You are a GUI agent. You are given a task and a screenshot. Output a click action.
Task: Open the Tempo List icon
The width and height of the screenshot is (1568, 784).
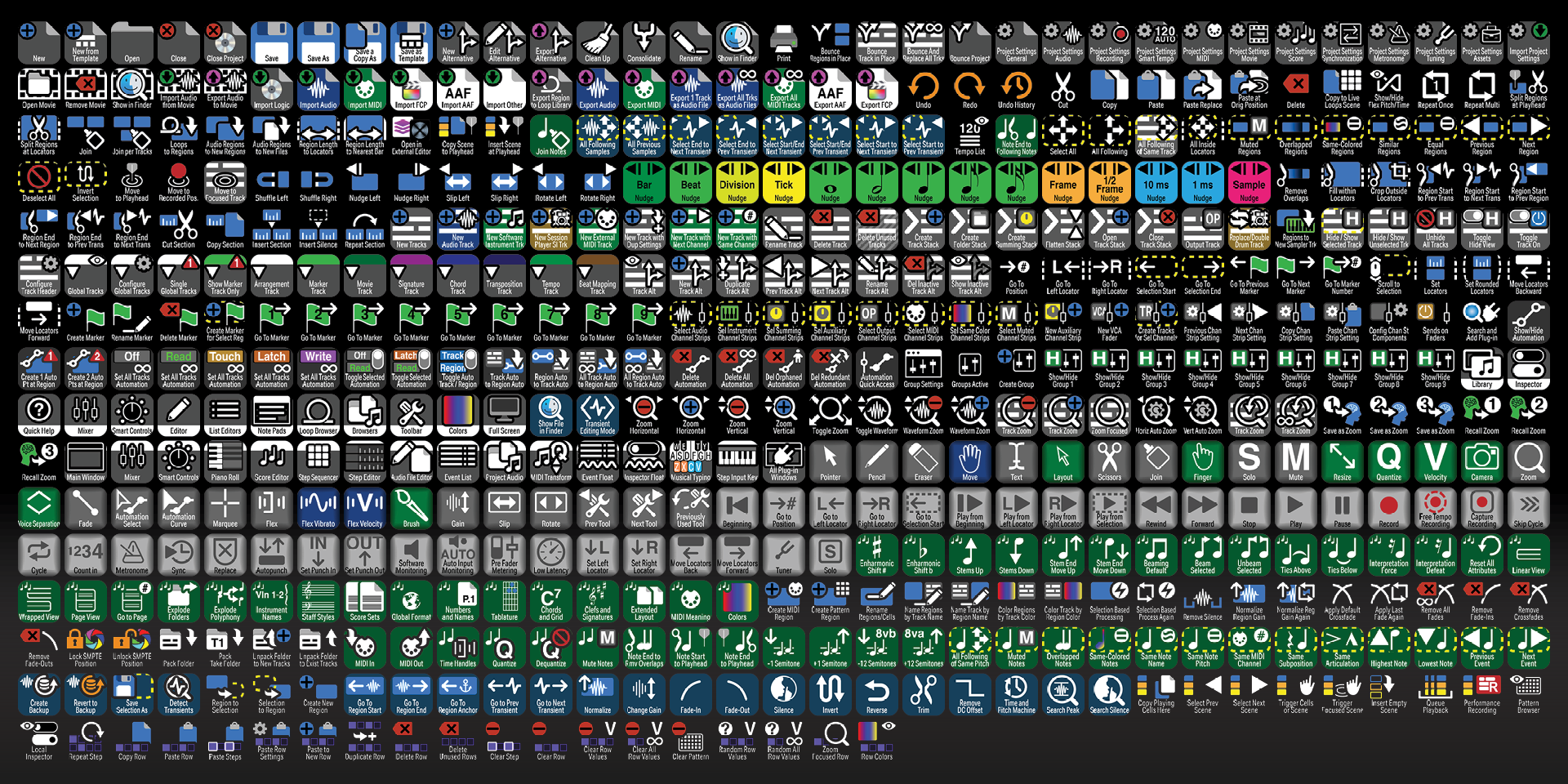(x=969, y=136)
